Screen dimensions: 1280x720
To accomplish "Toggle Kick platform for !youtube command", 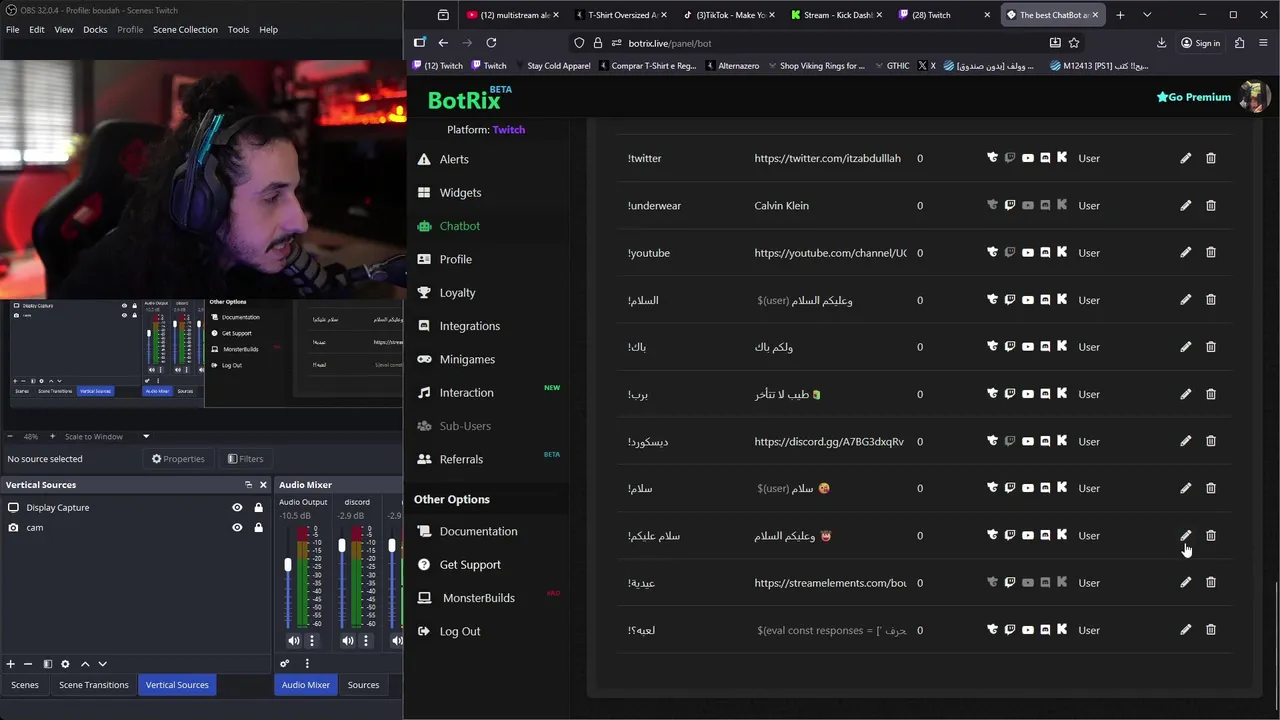I will (x=1062, y=252).
